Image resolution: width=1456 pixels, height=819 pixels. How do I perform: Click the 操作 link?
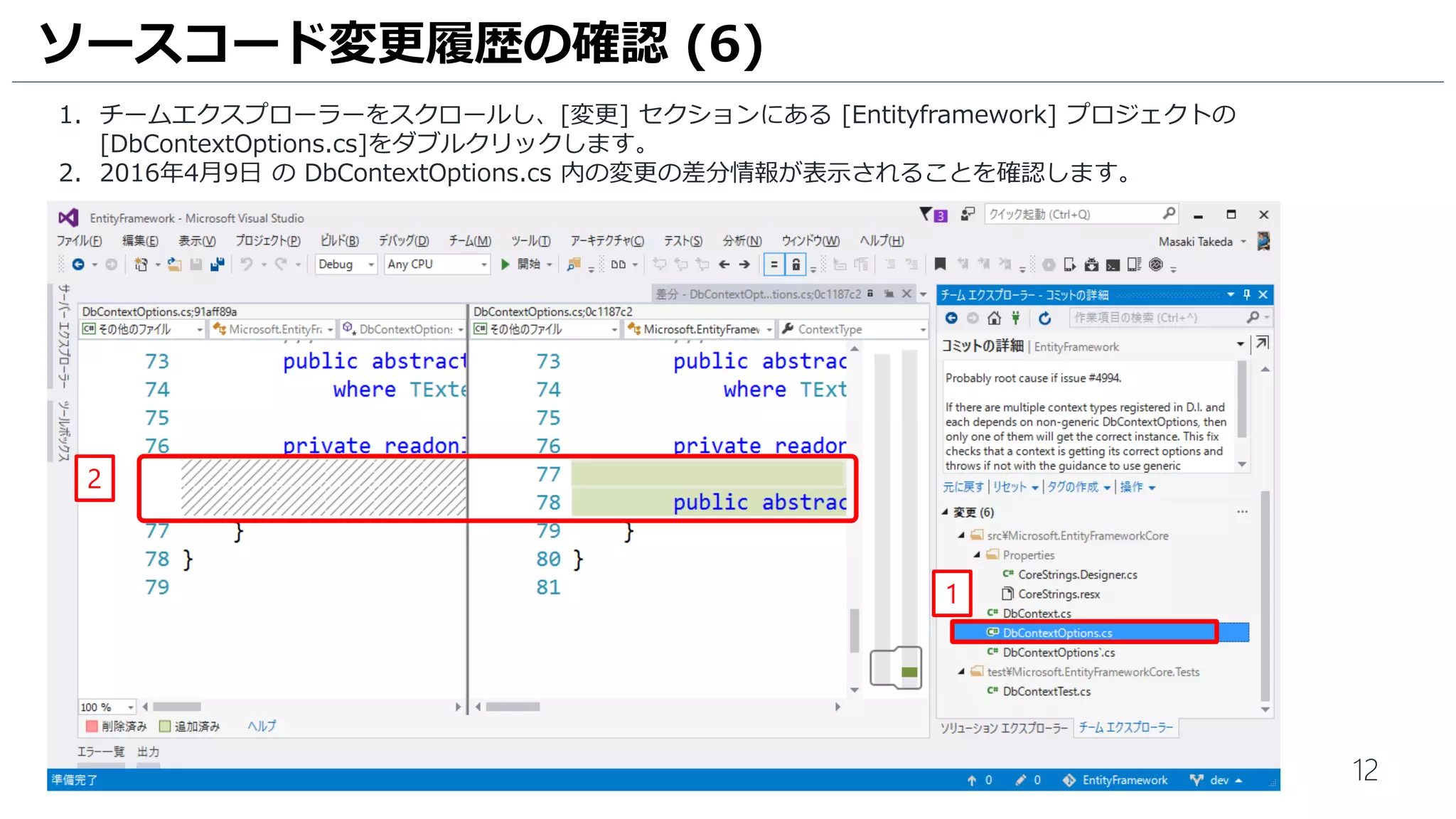click(1131, 487)
